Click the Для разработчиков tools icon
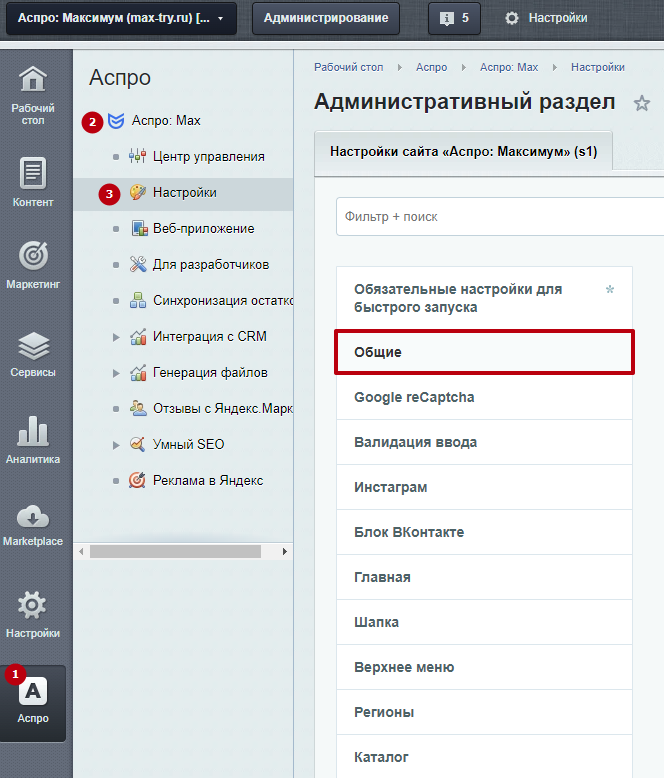 coord(138,264)
